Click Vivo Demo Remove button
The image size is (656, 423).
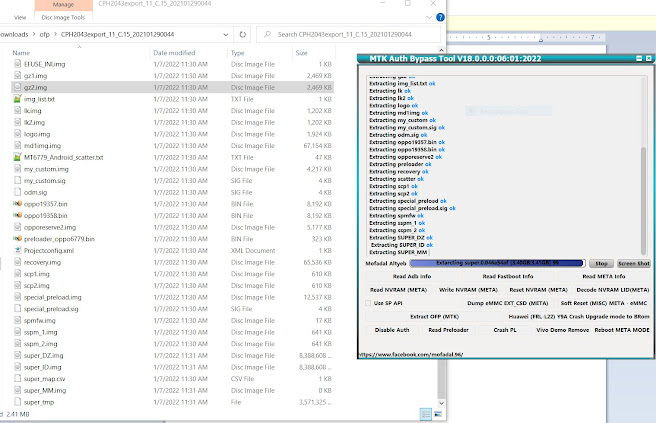coord(562,330)
